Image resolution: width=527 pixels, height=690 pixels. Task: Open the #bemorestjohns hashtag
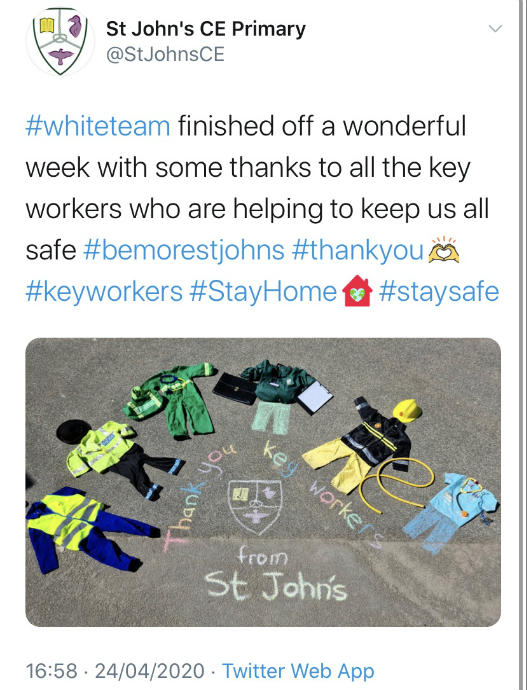[x=183, y=250]
